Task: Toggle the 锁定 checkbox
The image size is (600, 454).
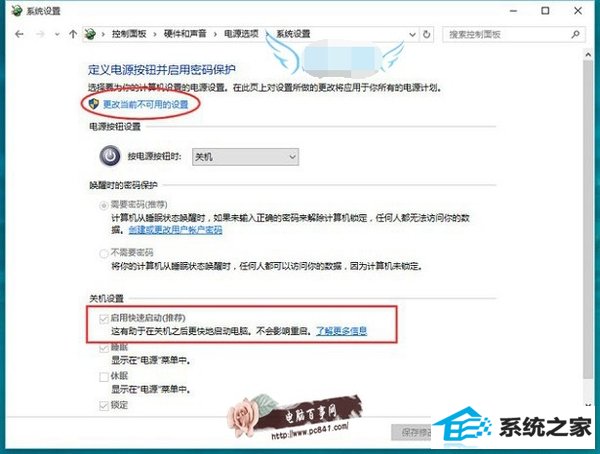Action: [104, 406]
